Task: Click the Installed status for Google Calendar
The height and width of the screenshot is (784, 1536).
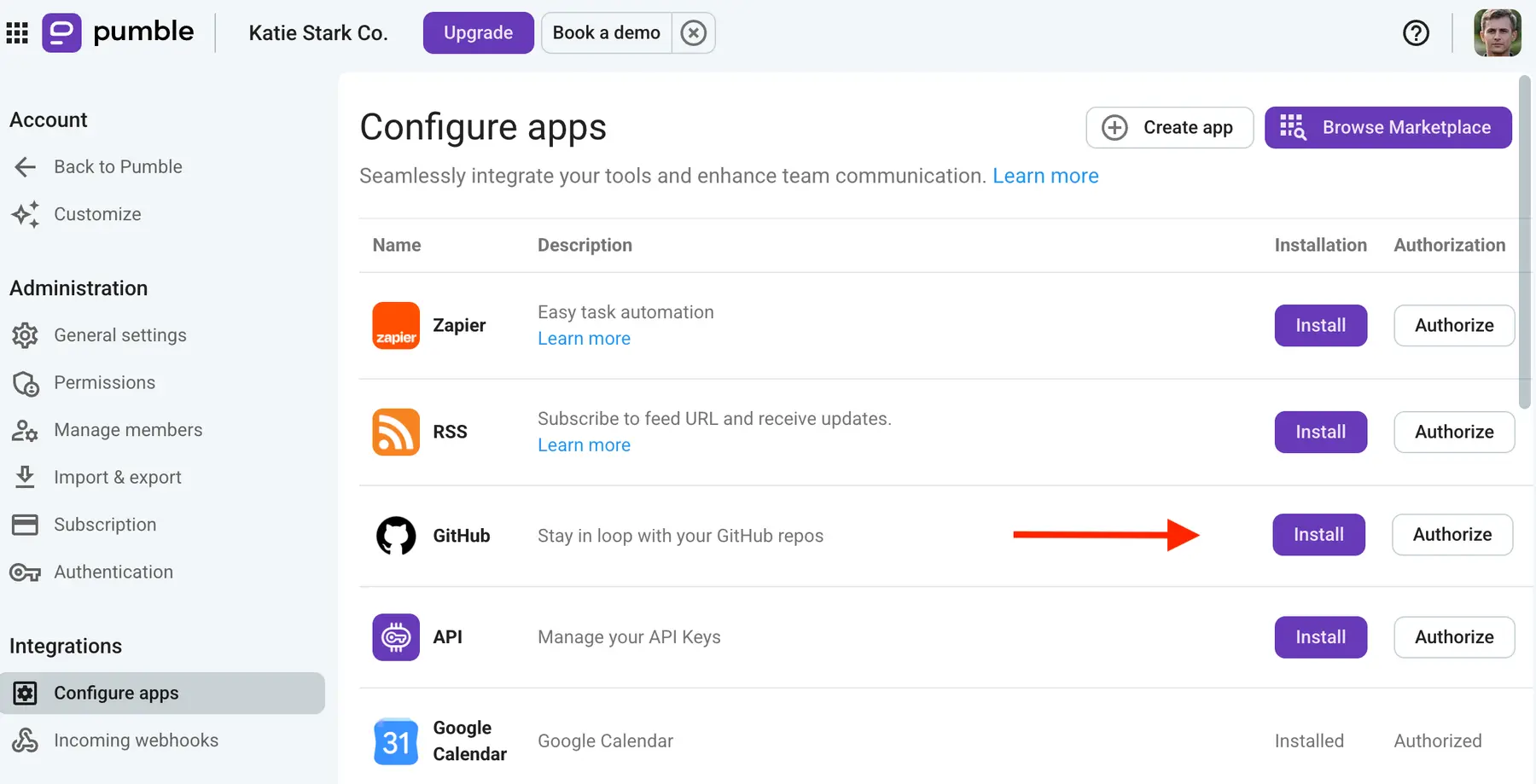Action: click(1309, 741)
